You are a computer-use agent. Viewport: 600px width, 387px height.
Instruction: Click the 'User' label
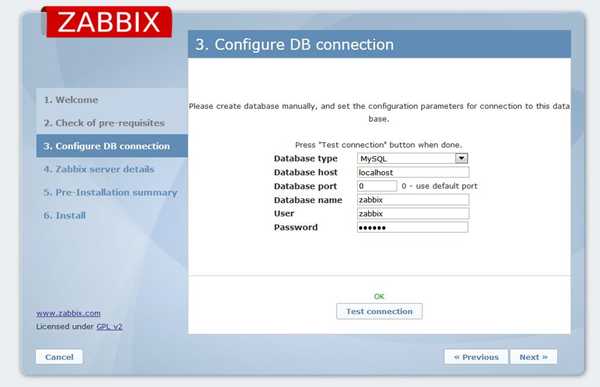[x=284, y=214]
